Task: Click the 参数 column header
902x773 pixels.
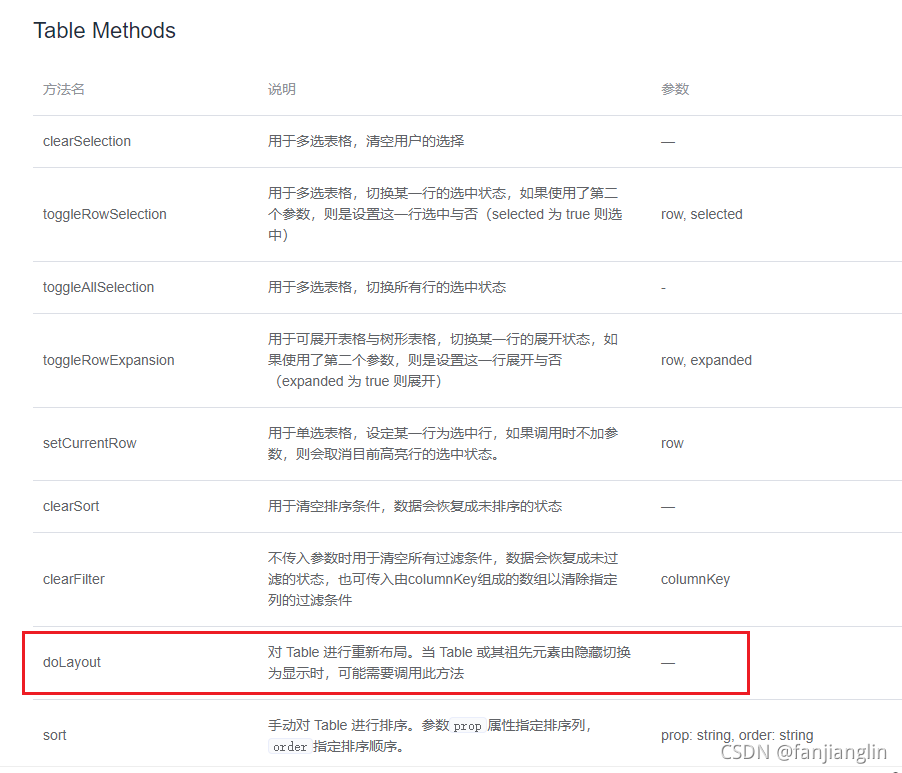Action: click(x=675, y=89)
